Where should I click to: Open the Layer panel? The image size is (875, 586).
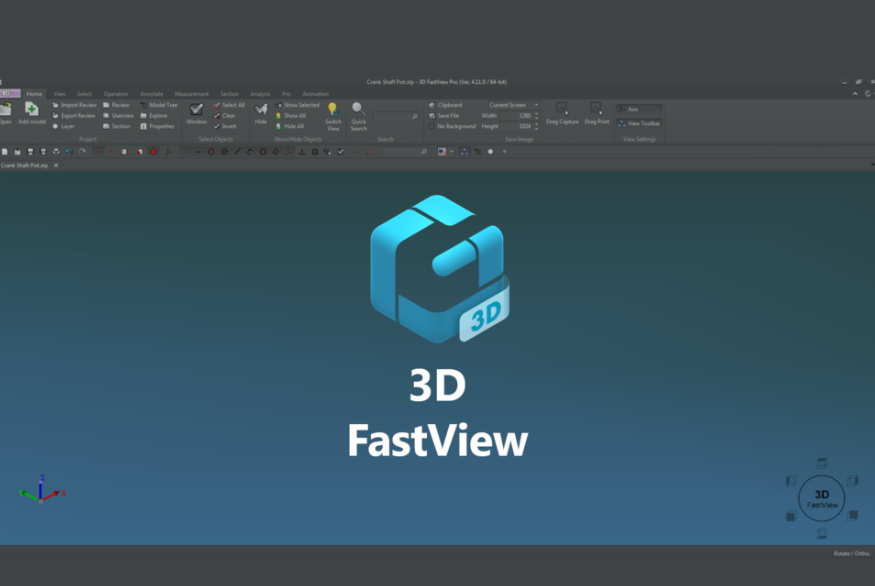63,126
